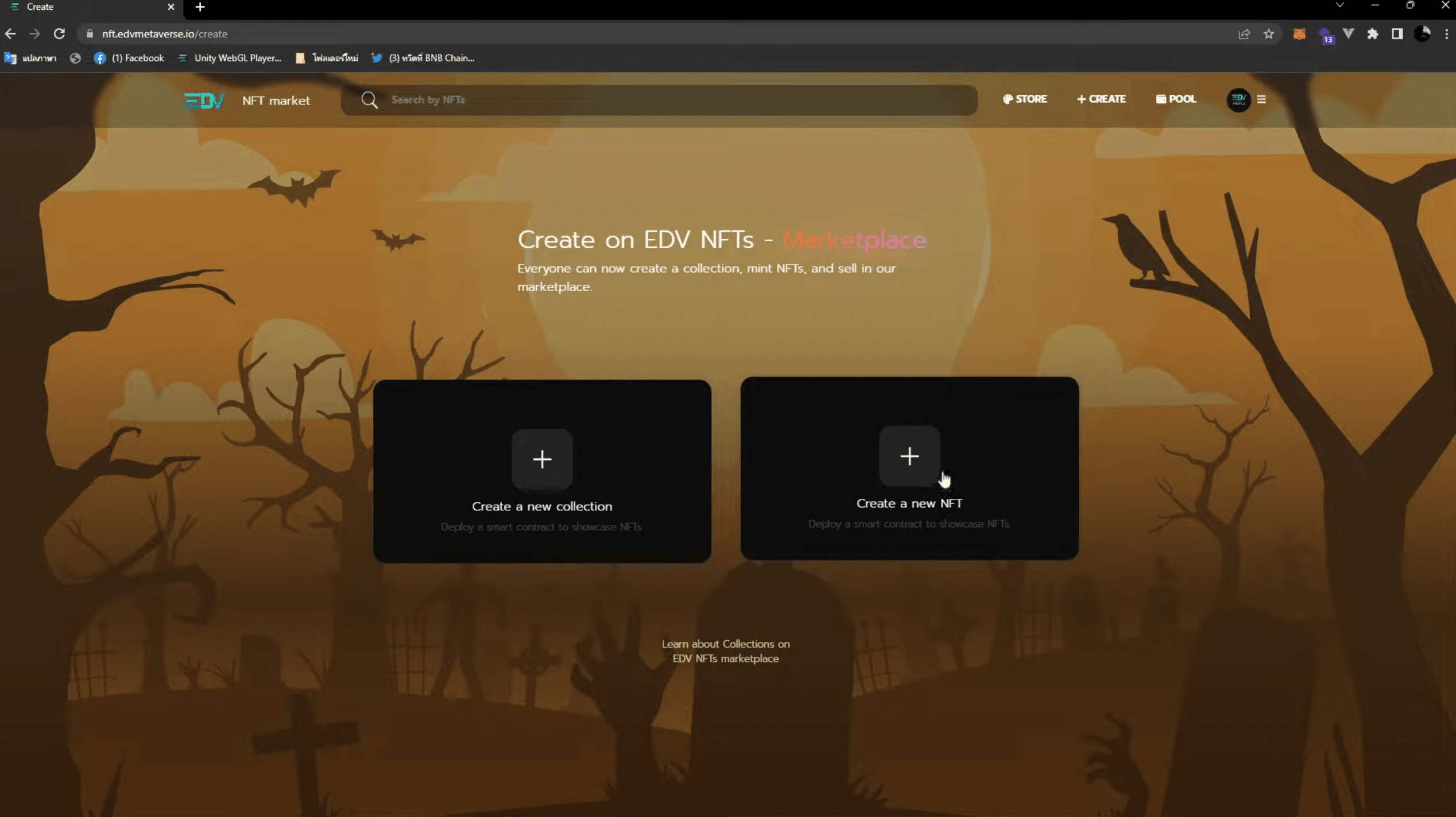Click the CREATE navigation link
Screen dimensions: 1456x817
pos(1101,99)
